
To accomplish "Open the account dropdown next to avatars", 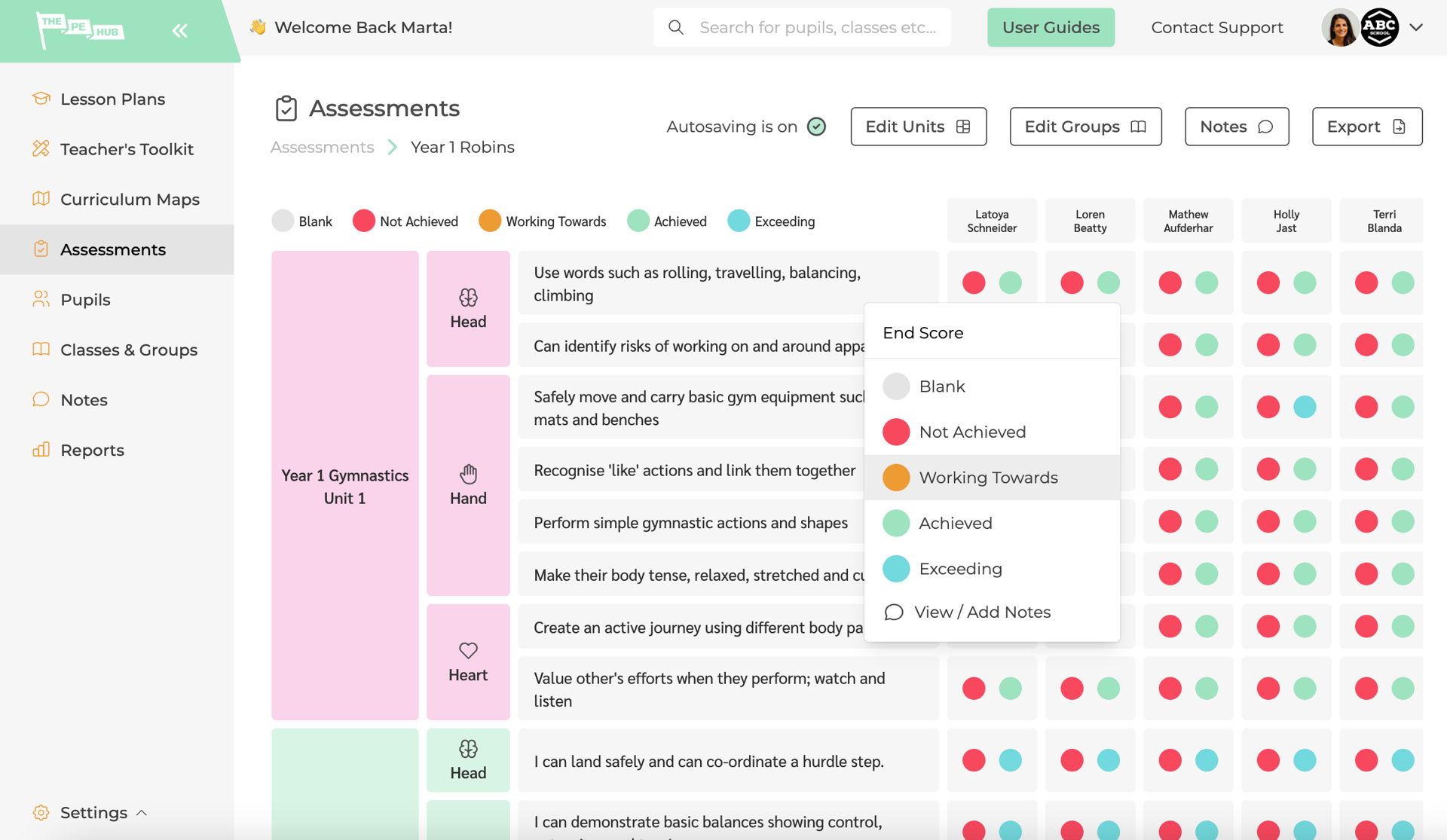I will pyautogui.click(x=1416, y=27).
